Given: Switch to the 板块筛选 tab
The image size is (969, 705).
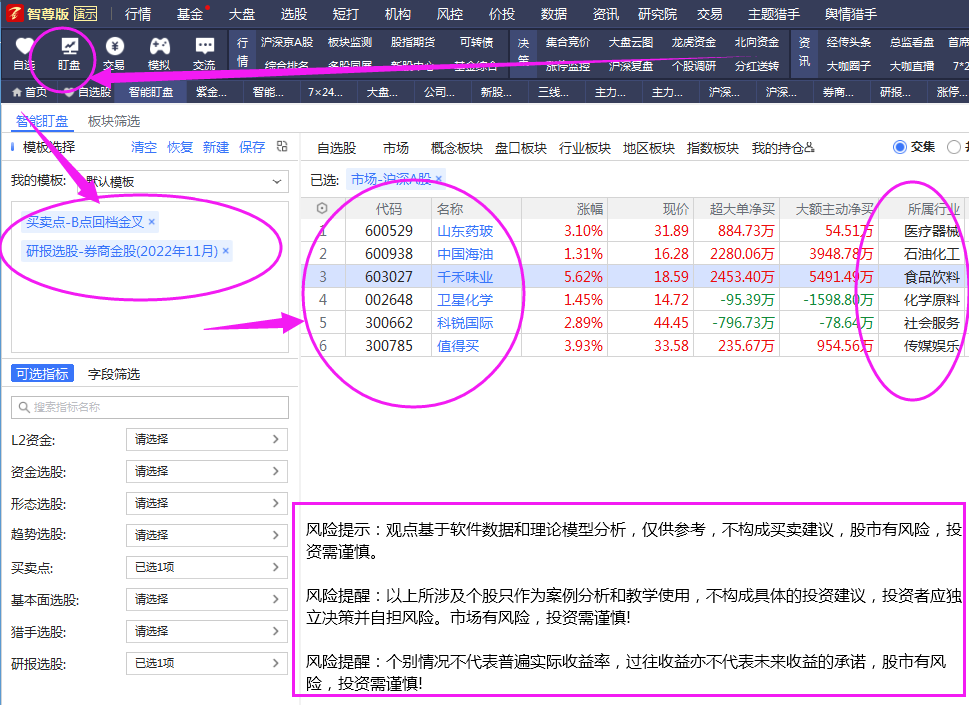Looking at the screenshot, I should click(x=114, y=121).
